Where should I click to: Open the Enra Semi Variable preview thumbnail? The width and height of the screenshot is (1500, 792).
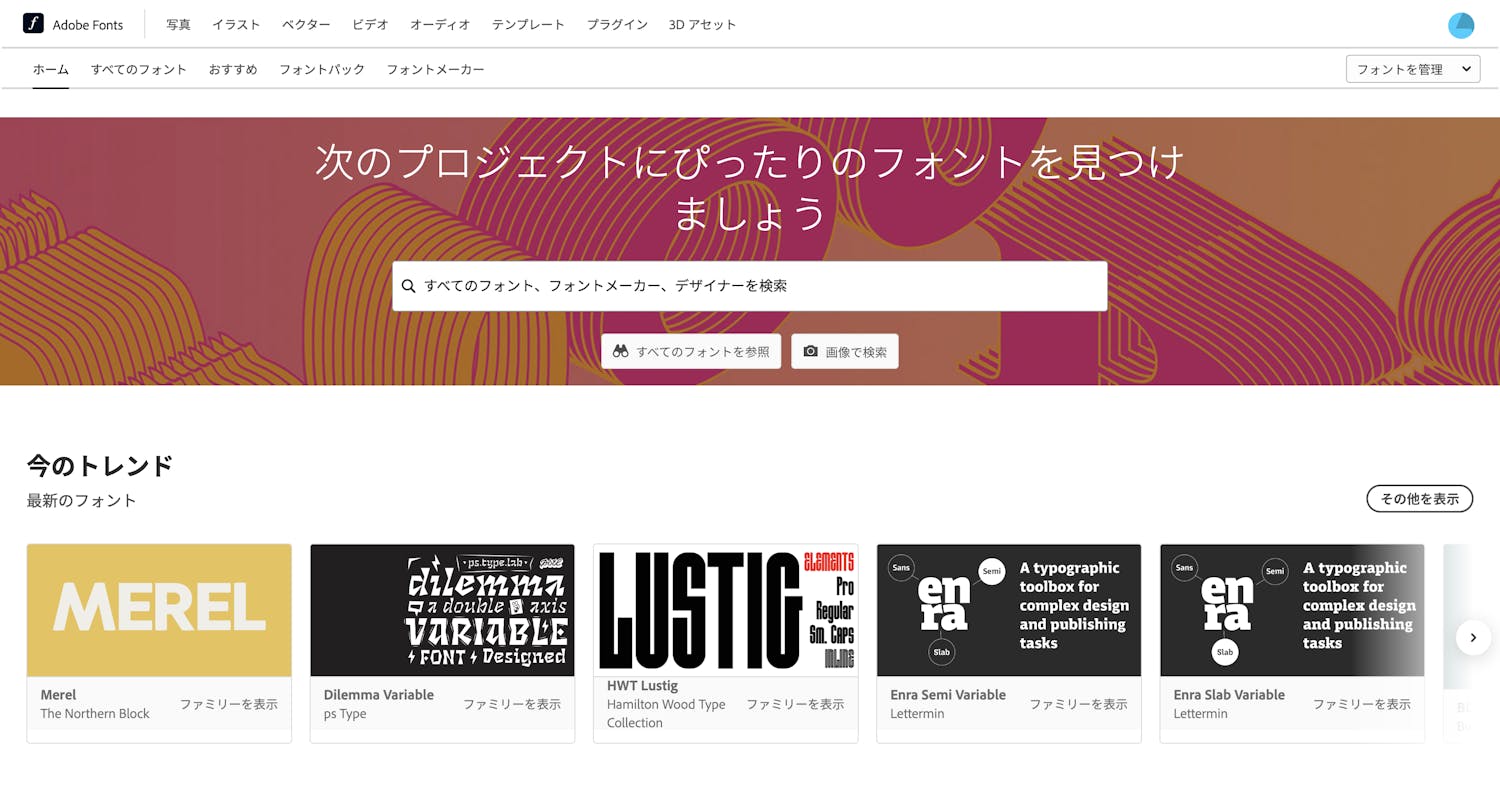pos(1008,610)
